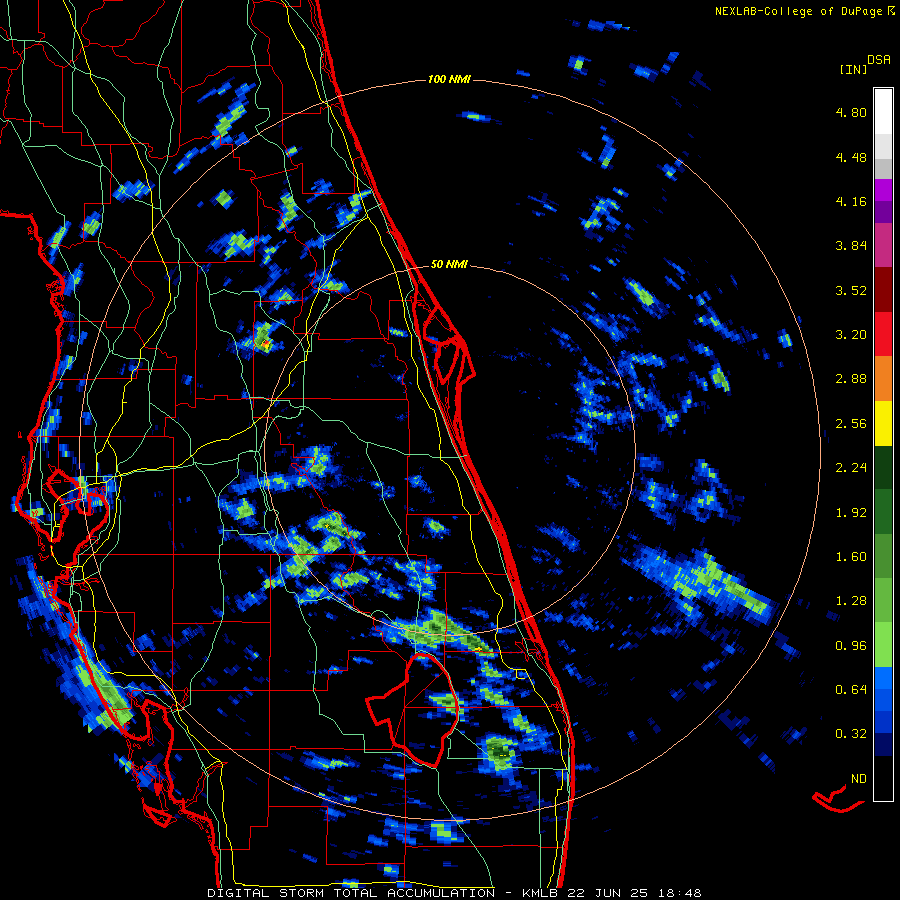Click the 2.88 legend value
The width and height of the screenshot is (900, 900).
coord(851,379)
